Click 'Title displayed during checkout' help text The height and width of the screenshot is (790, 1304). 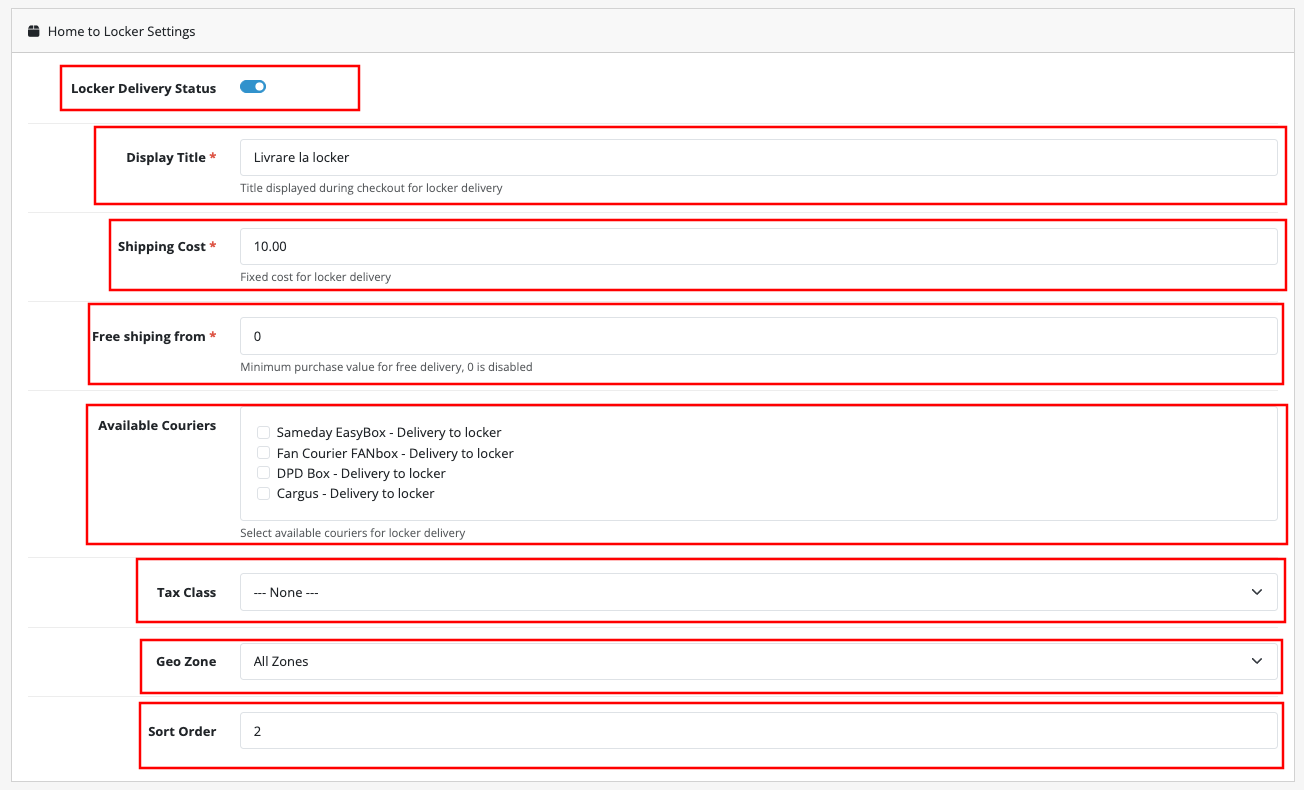tap(371, 187)
